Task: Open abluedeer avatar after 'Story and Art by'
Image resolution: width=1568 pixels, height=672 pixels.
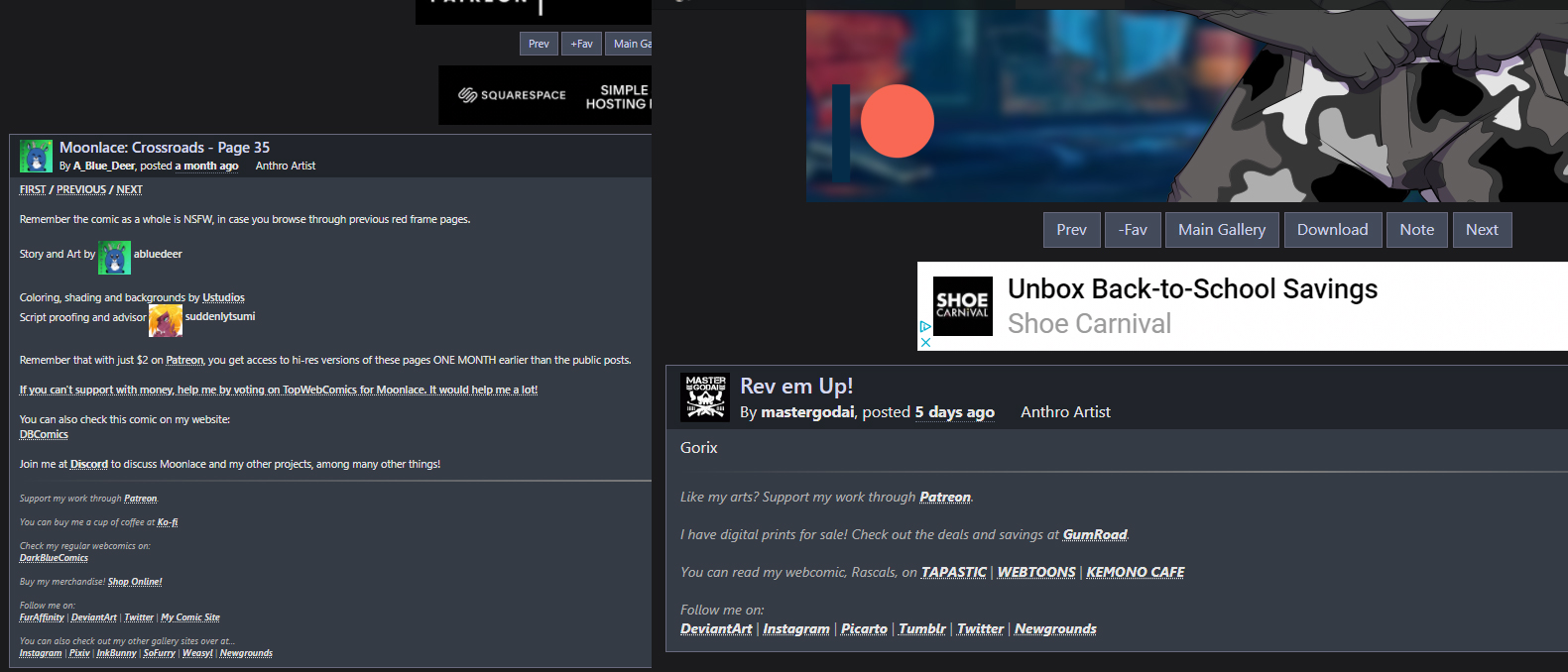Action: click(114, 258)
